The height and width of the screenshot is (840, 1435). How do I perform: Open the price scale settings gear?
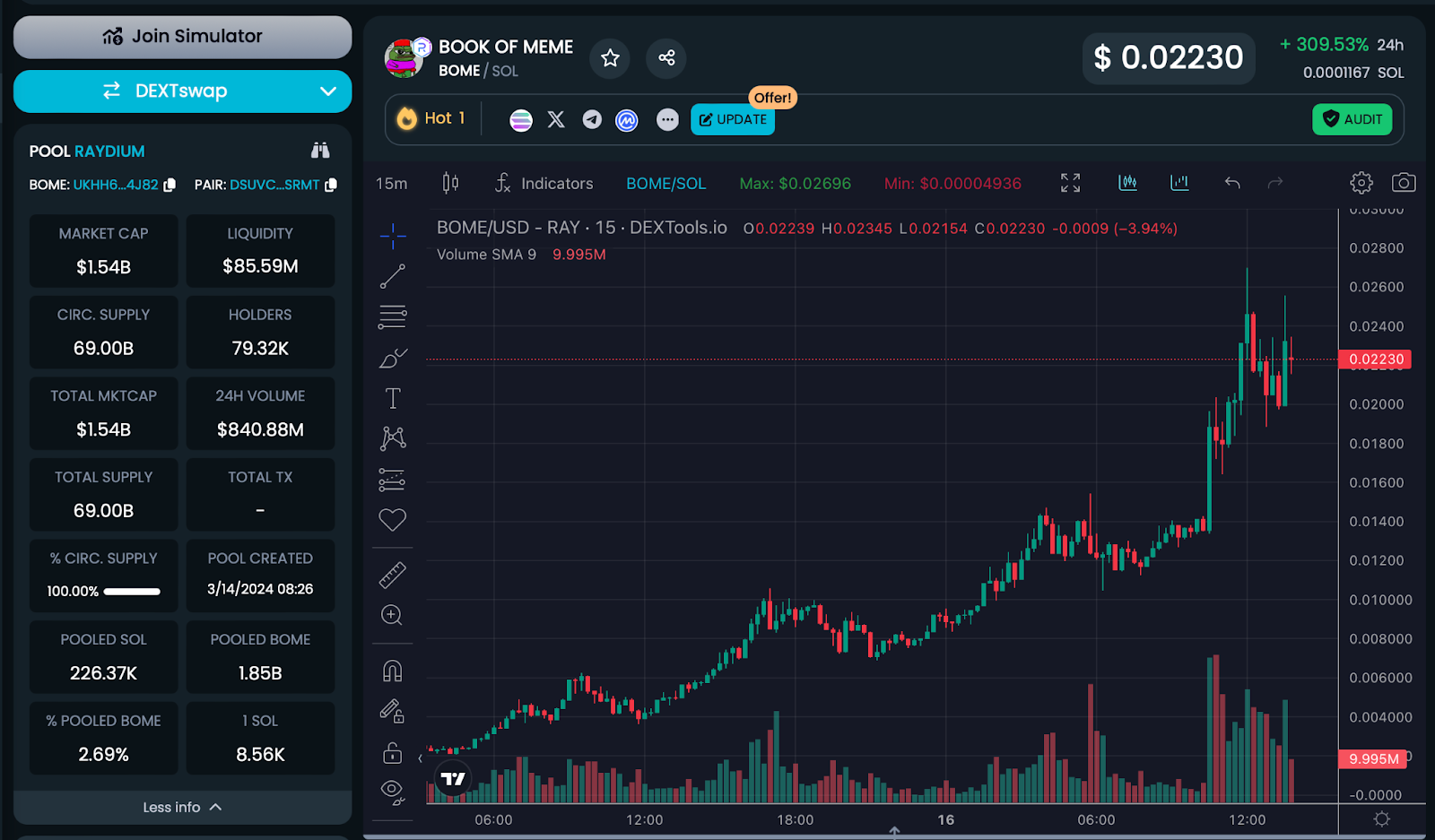(1382, 818)
